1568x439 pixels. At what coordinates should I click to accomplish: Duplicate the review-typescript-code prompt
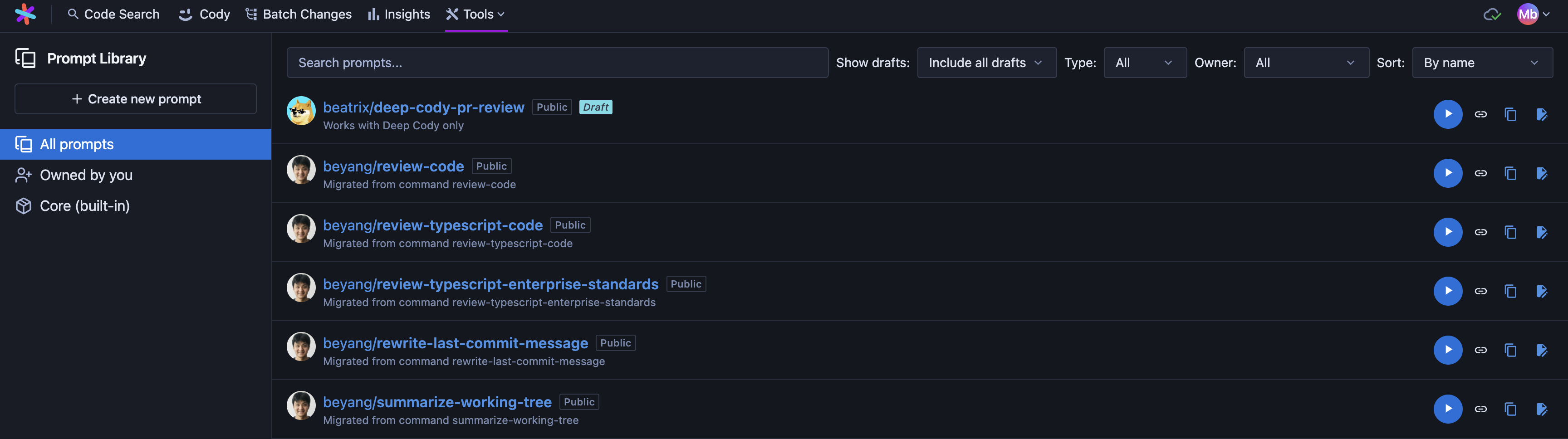pos(1511,232)
